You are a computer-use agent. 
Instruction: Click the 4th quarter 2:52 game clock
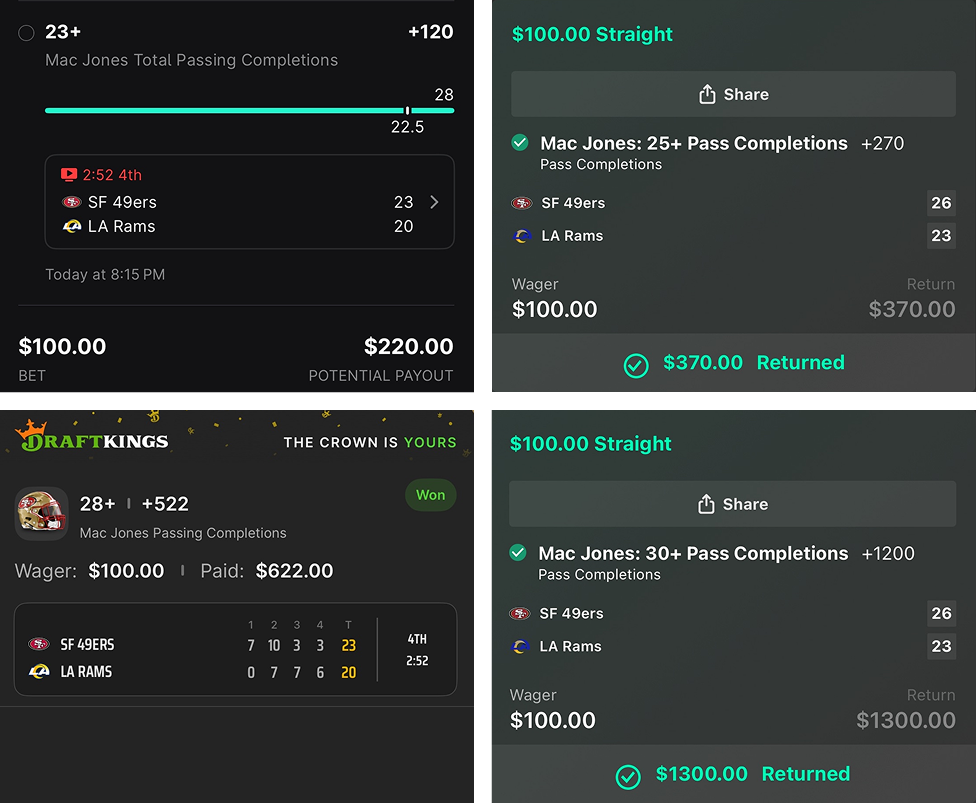(x=418, y=650)
